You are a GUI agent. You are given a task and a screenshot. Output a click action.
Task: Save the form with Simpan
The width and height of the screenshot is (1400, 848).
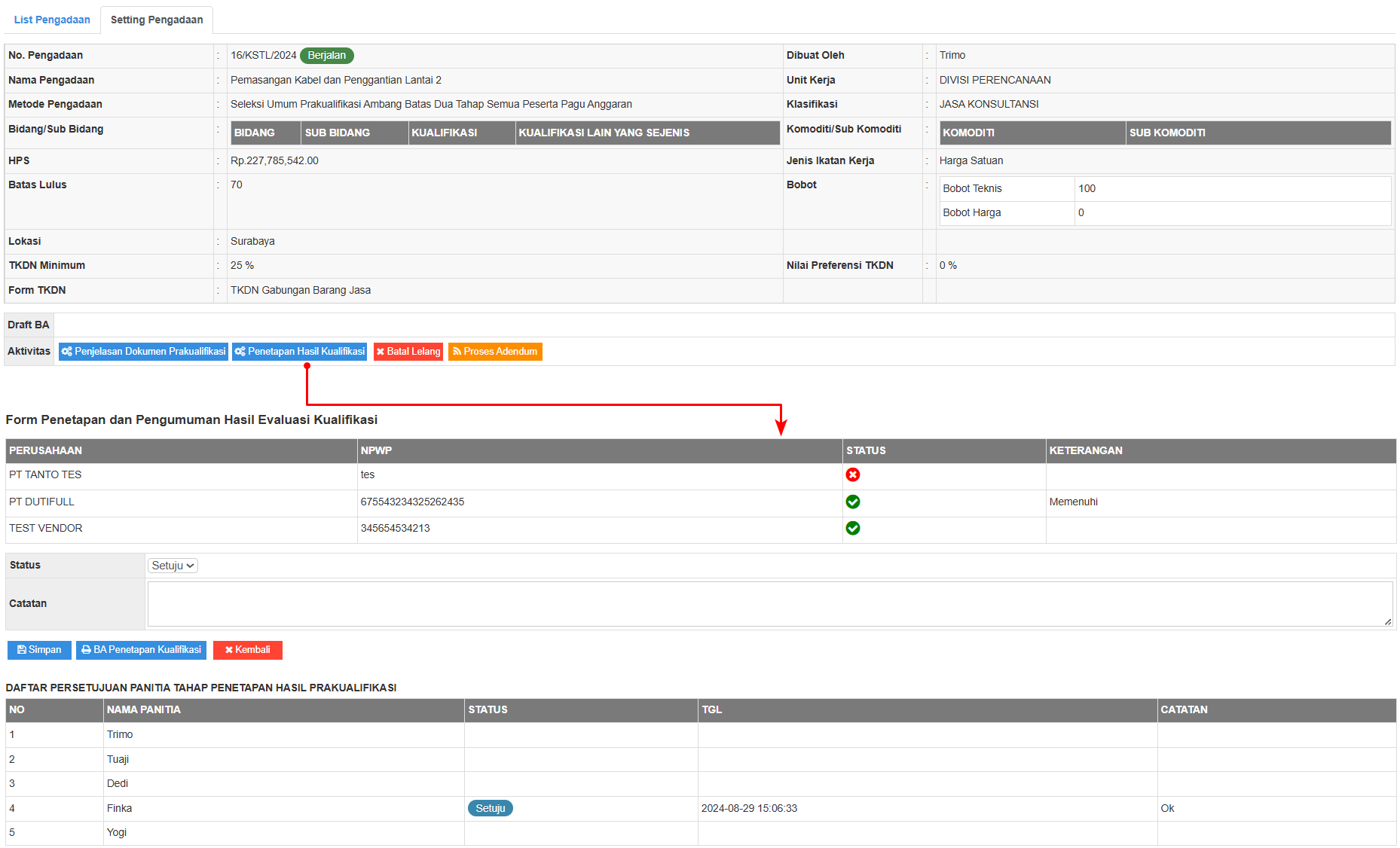tap(39, 650)
